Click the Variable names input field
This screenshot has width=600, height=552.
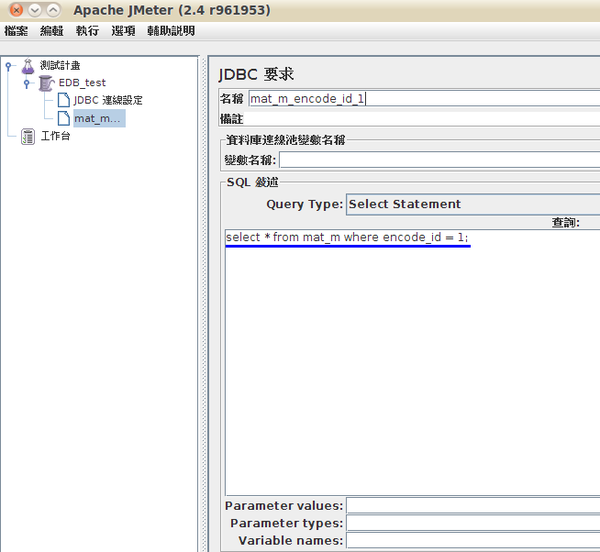pyautogui.click(x=473, y=541)
